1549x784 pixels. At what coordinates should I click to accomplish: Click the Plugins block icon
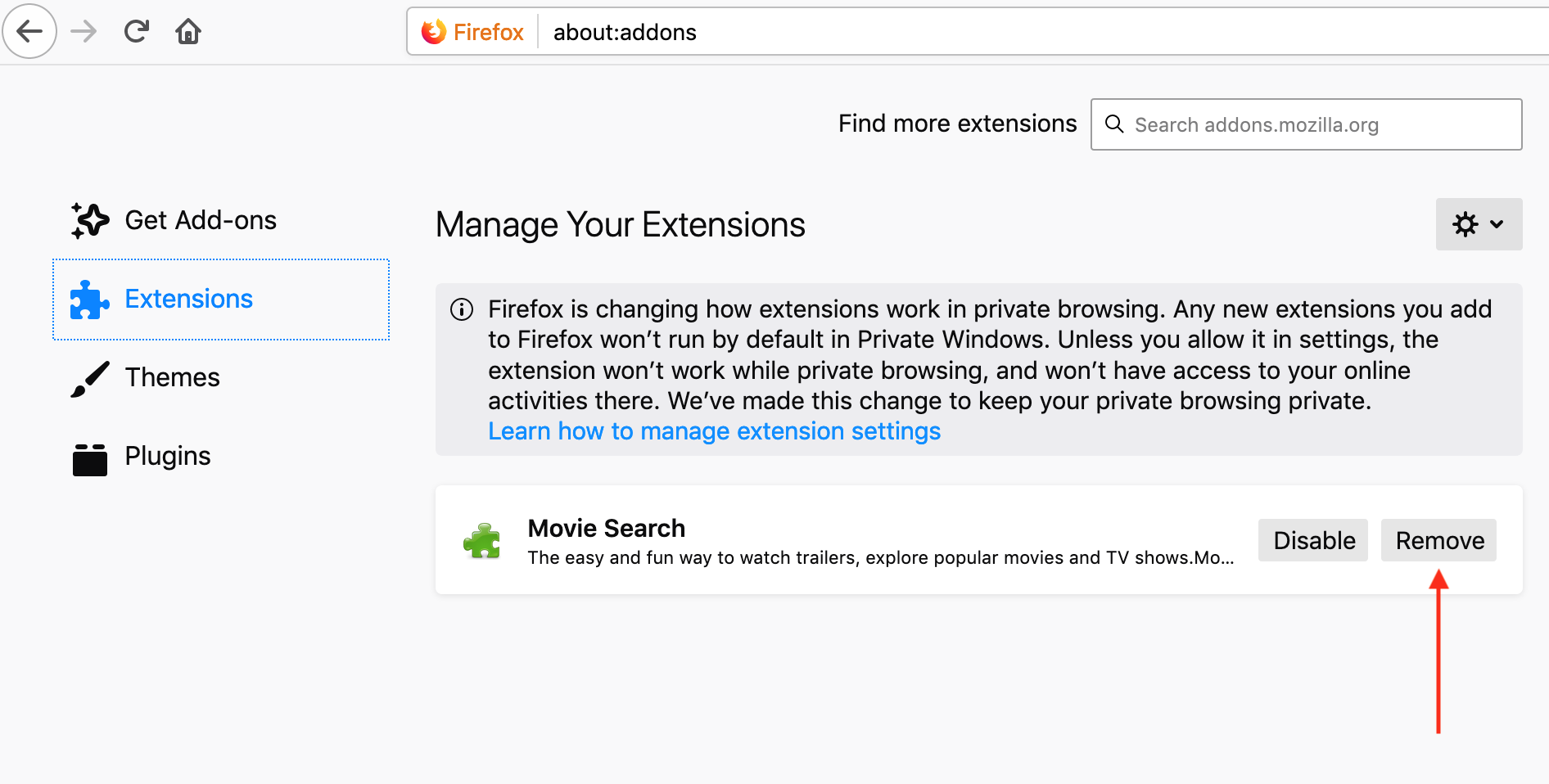(90, 459)
